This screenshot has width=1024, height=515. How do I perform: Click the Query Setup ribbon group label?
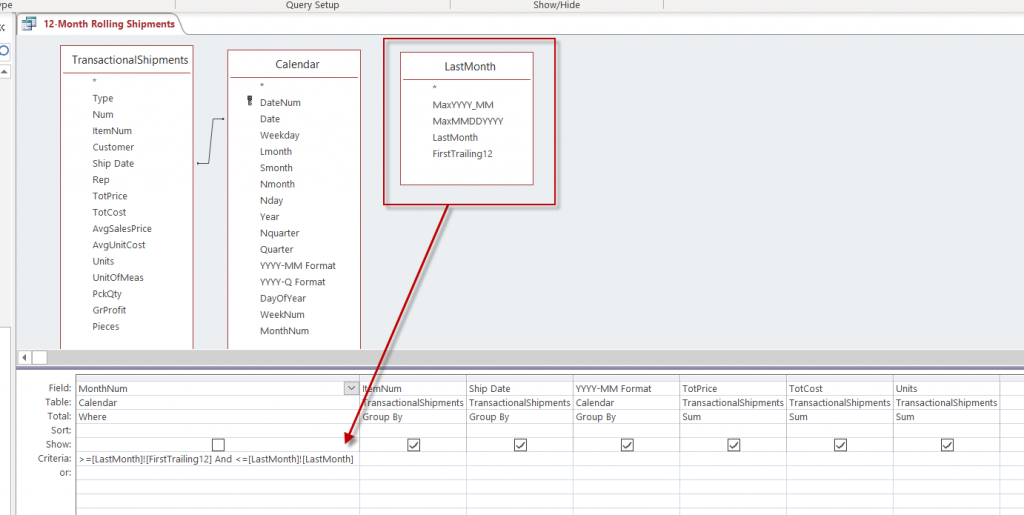coord(313,5)
